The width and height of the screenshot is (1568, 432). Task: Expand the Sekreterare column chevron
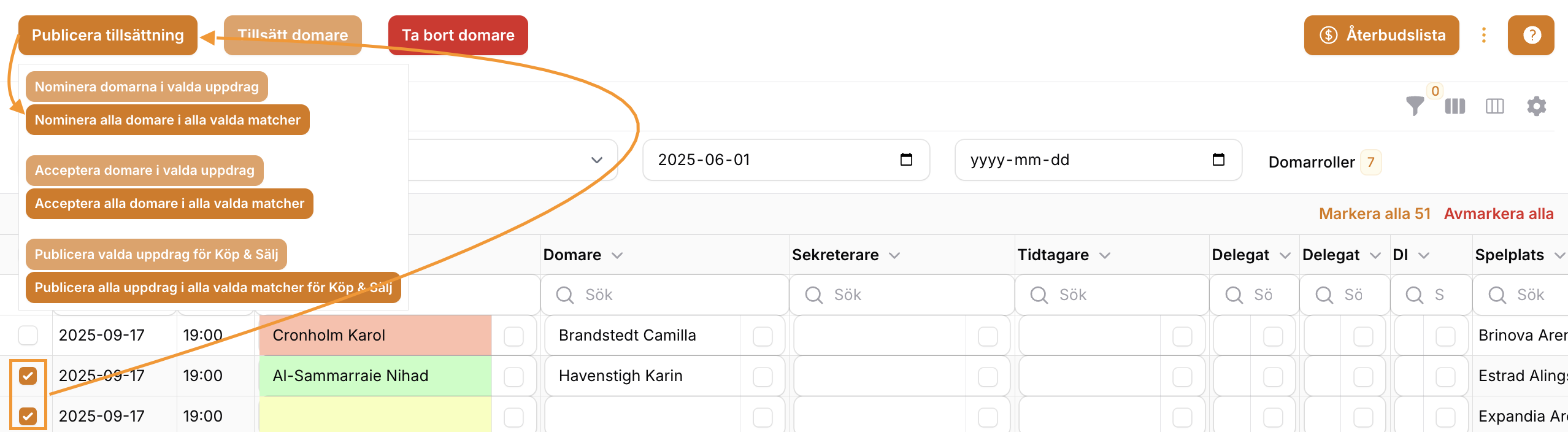click(894, 255)
